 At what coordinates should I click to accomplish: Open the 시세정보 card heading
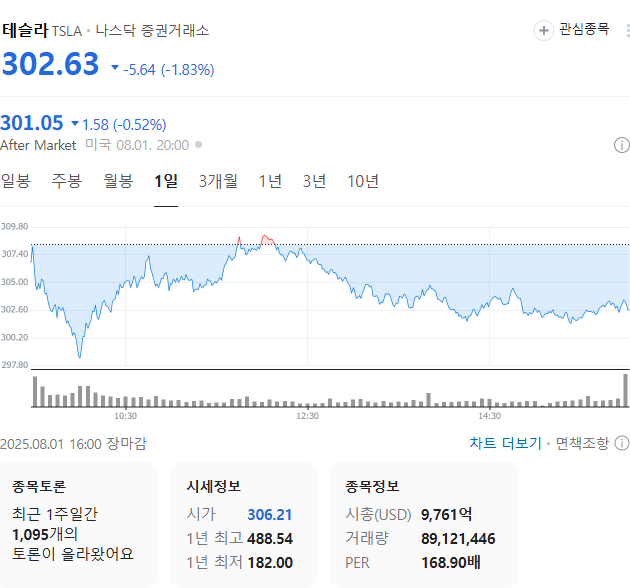point(213,486)
